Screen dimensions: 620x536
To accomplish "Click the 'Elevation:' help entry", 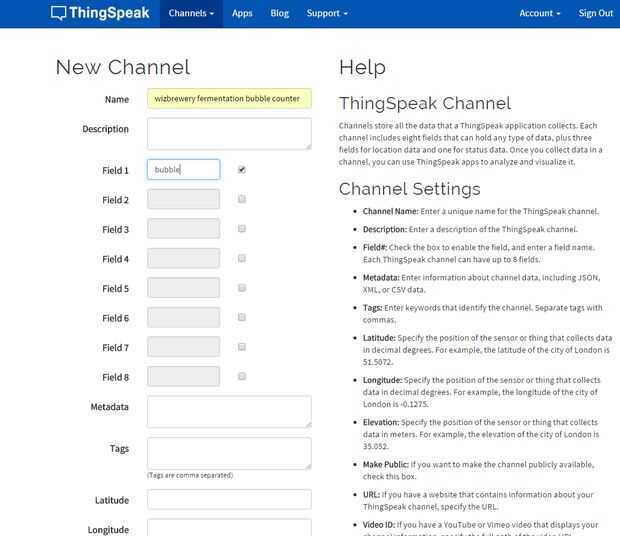I will (x=481, y=434).
